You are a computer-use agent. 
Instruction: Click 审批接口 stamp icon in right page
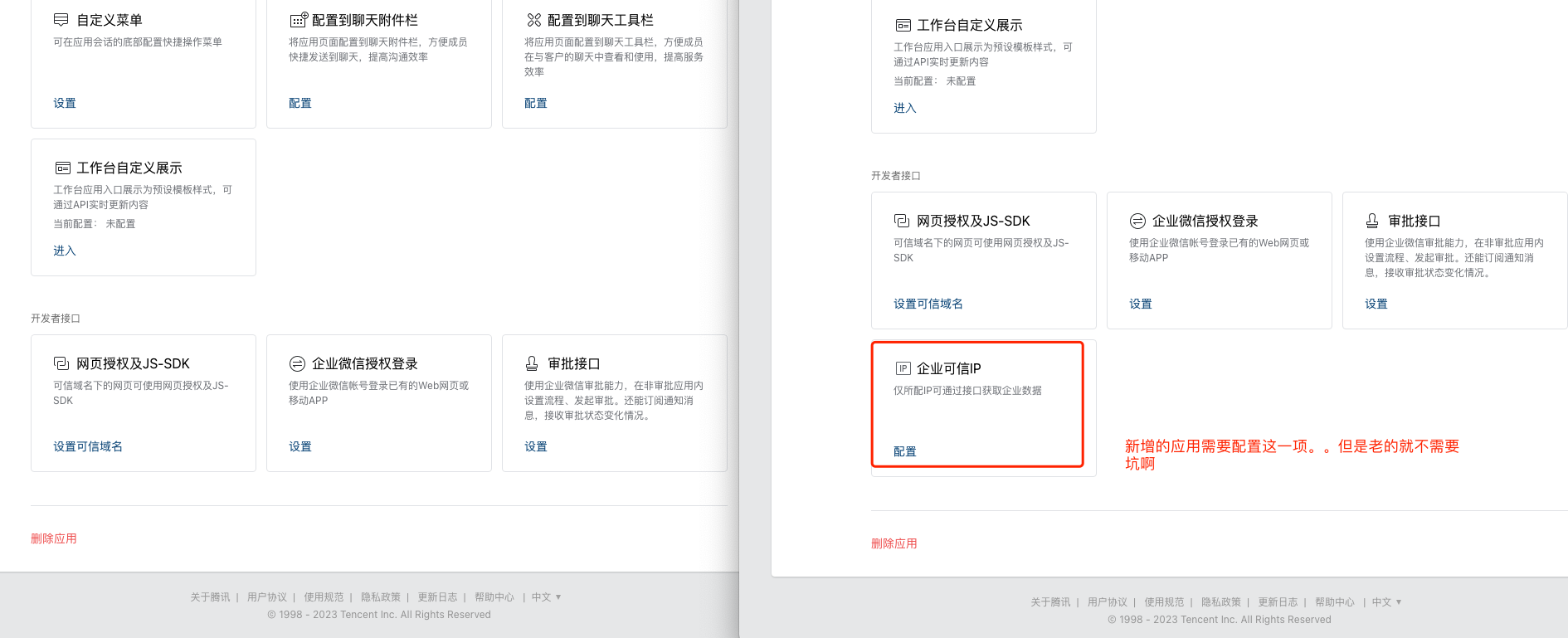(x=1372, y=221)
